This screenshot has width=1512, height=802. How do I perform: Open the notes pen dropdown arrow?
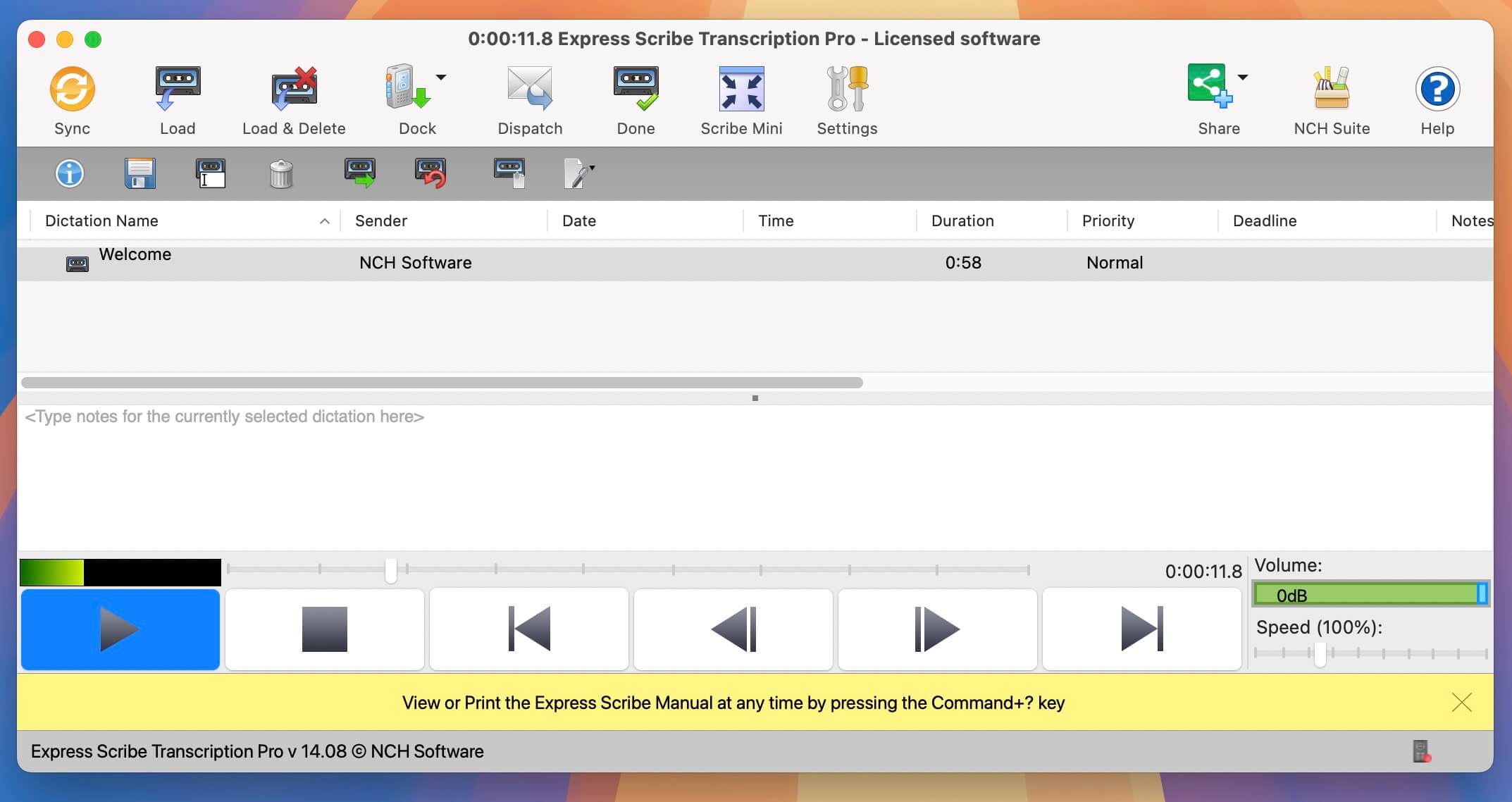coord(592,167)
